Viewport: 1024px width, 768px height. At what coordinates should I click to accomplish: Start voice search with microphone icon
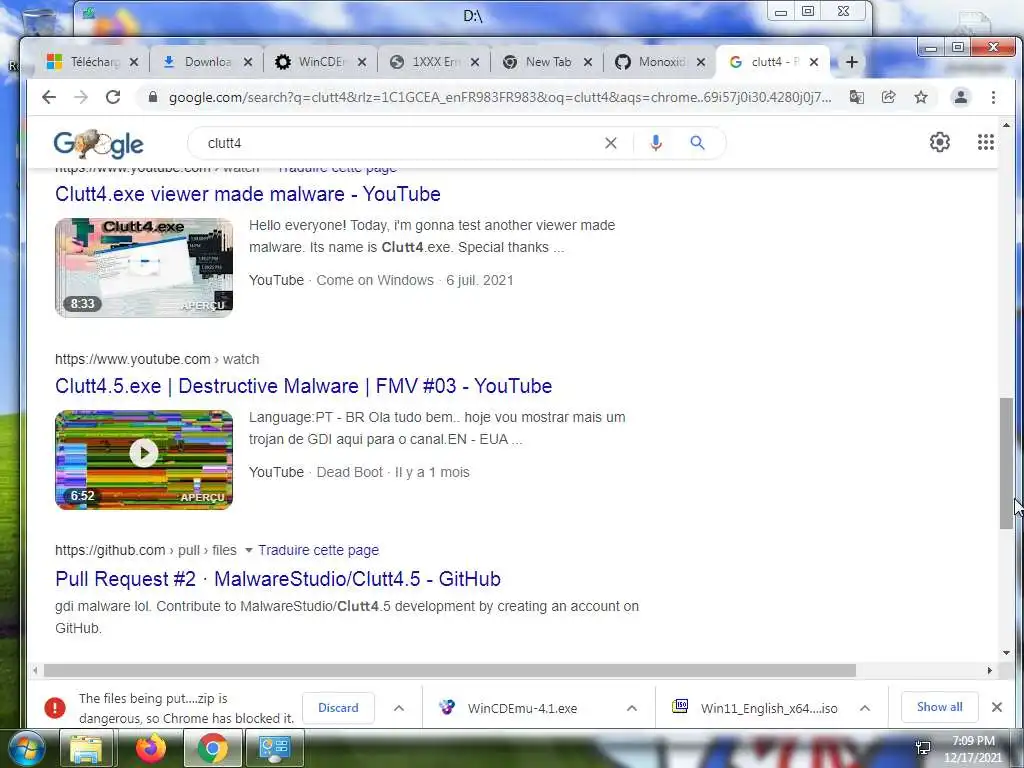click(x=656, y=143)
